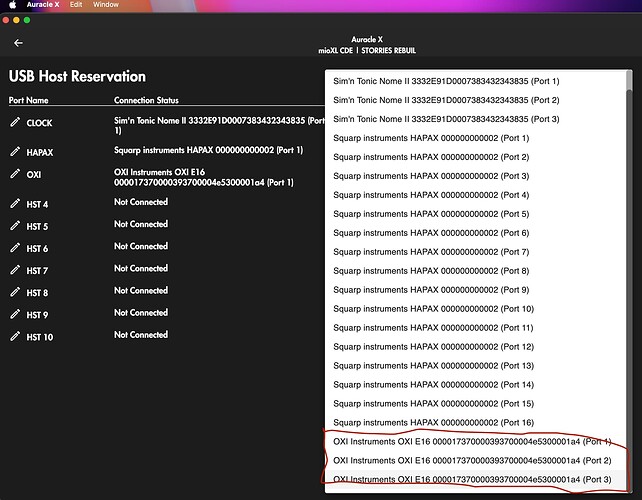The width and height of the screenshot is (642, 500).
Task: Choose Squarp HAPAX Port 15 from list
Action: (x=475, y=404)
